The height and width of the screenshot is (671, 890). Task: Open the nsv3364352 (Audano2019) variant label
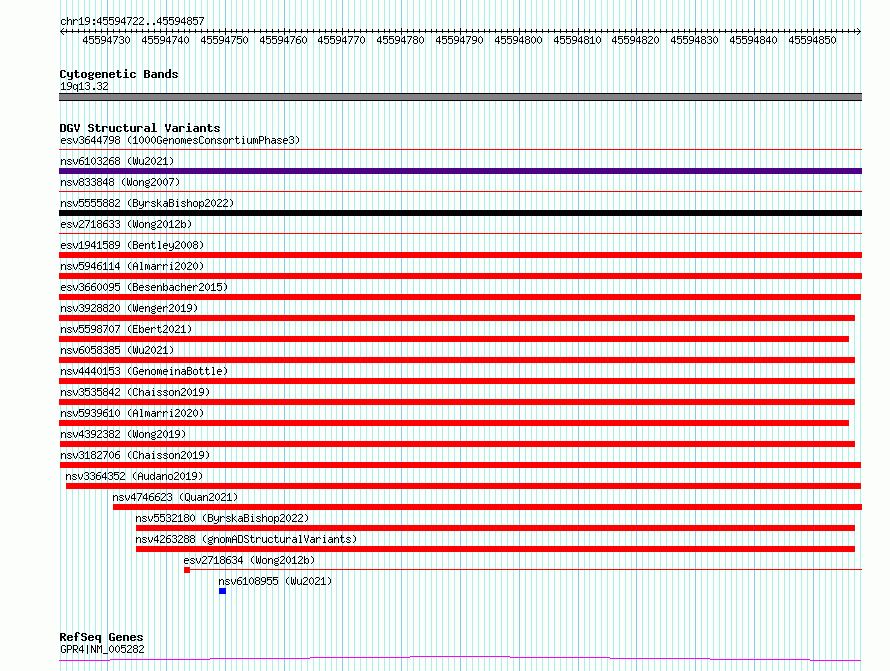coord(134,476)
